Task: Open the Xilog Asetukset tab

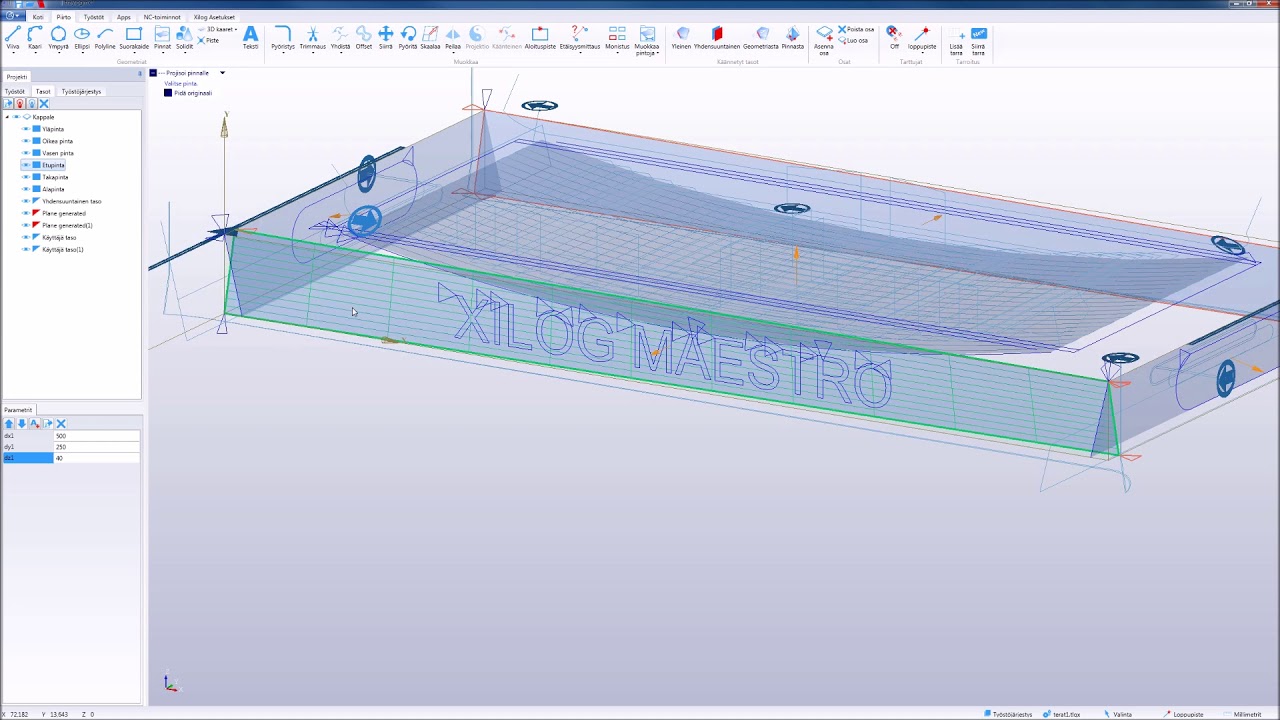Action: pos(214,17)
